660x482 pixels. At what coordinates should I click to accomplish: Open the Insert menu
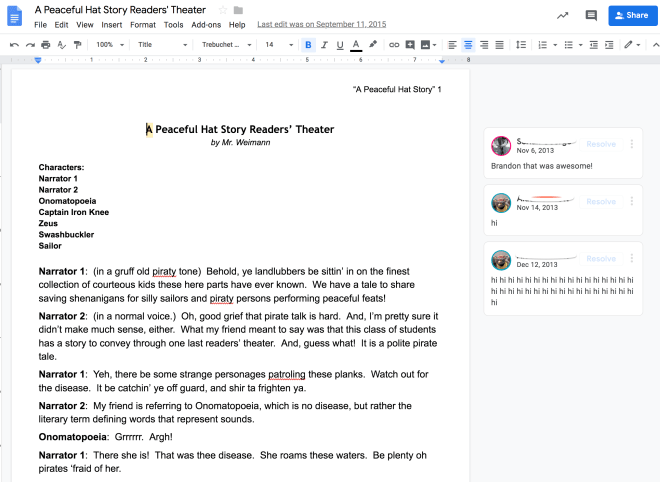pos(111,24)
